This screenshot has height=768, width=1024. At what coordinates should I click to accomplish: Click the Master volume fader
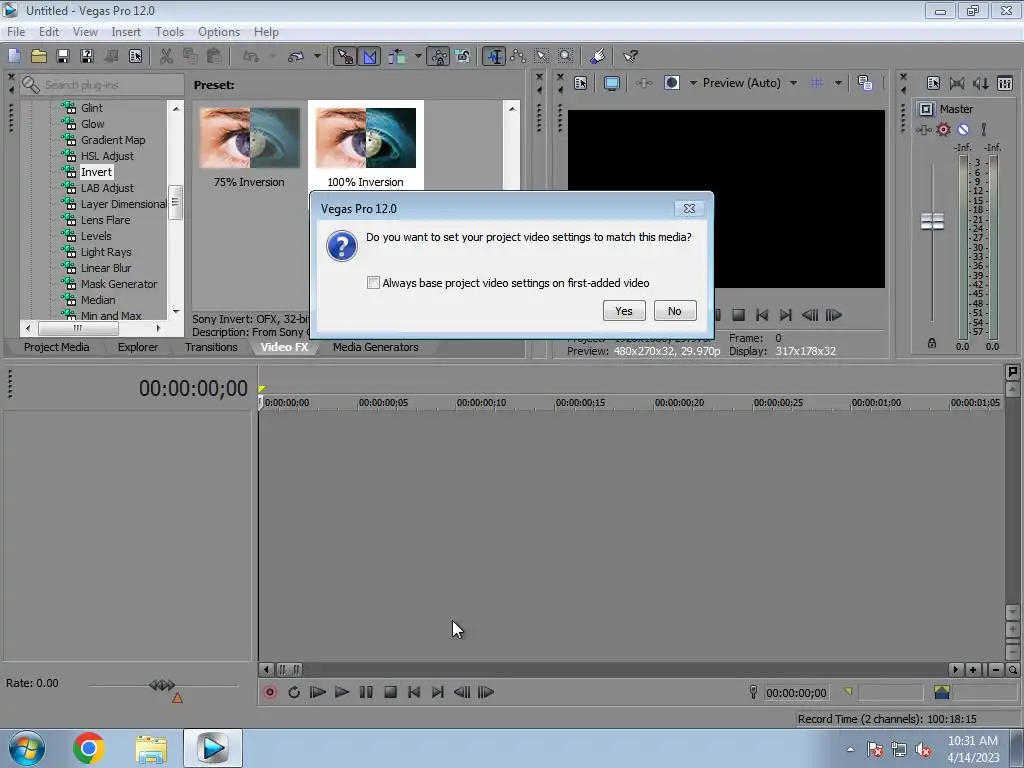click(x=932, y=221)
